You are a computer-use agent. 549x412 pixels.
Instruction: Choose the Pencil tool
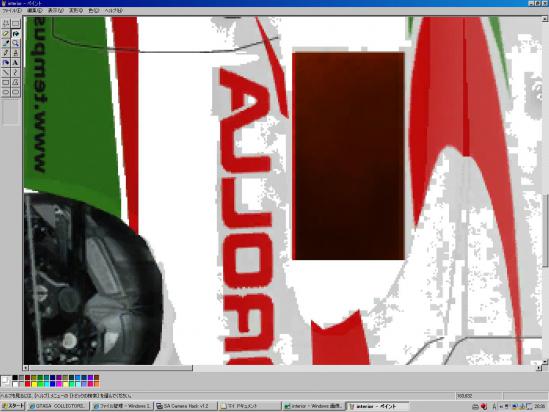tap(6, 53)
